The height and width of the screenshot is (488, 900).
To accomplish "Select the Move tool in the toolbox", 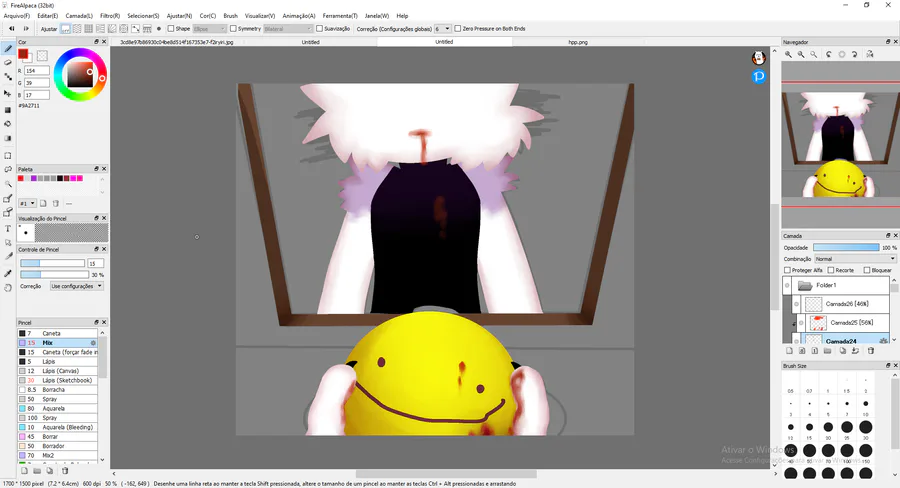I will coord(8,93).
